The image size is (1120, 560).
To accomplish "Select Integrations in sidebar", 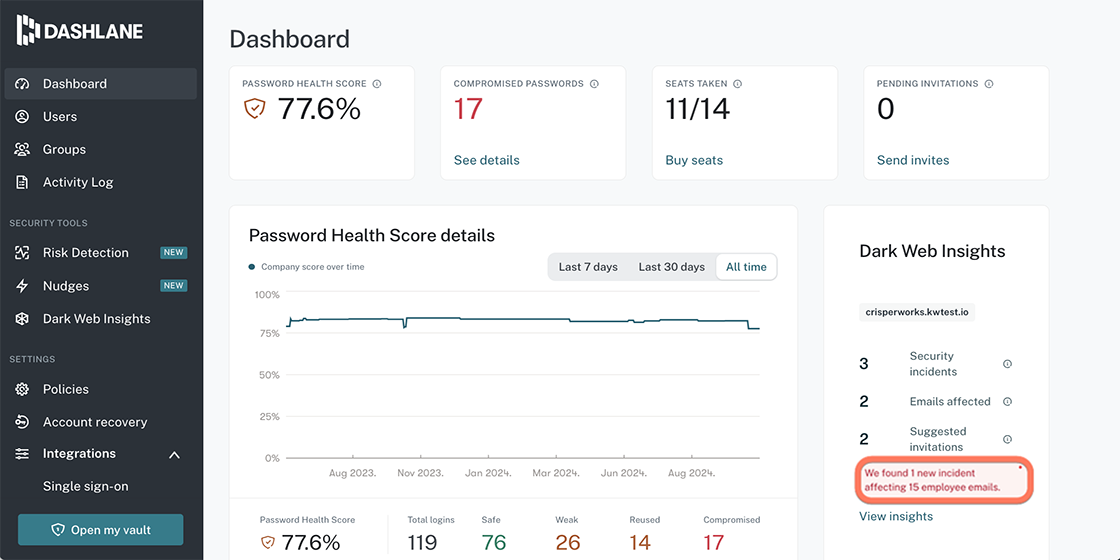I will (x=79, y=454).
